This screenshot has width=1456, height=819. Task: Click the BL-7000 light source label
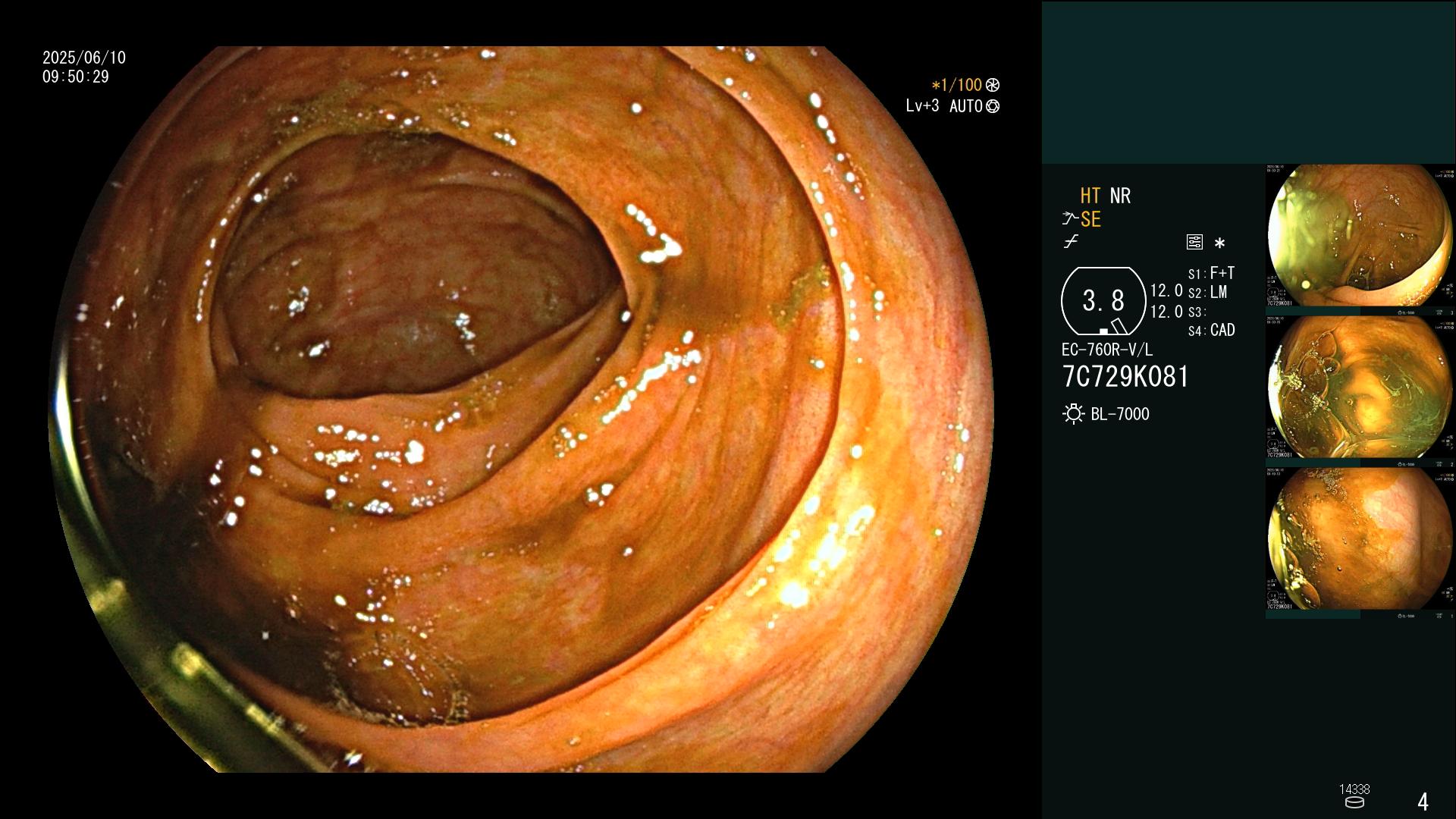pyautogui.click(x=1120, y=414)
